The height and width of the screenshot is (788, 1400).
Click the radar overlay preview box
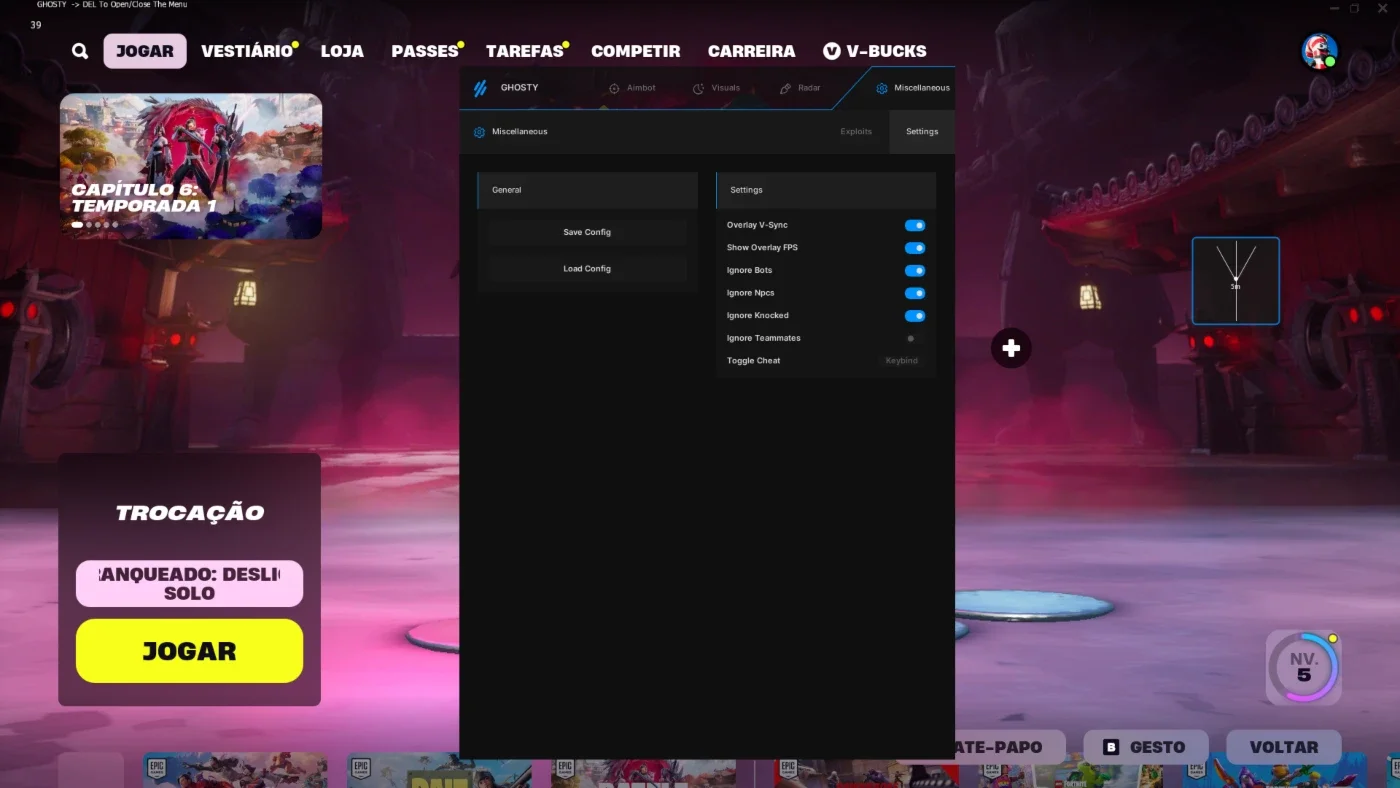1236,281
